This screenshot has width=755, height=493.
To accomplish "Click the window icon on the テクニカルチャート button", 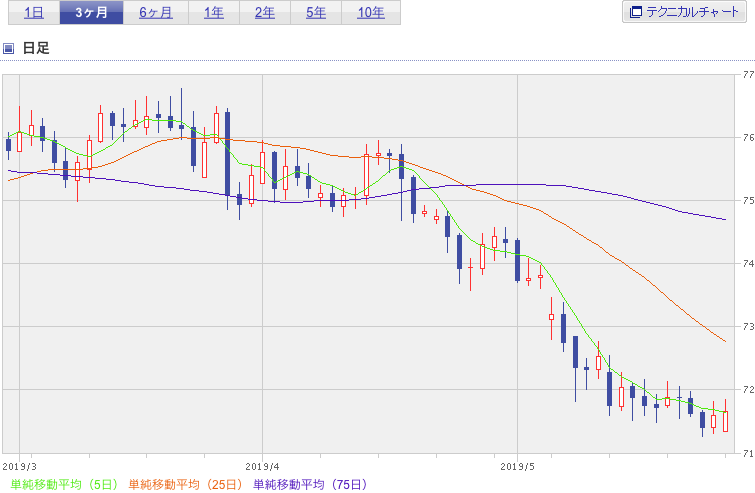I will tap(636, 12).
